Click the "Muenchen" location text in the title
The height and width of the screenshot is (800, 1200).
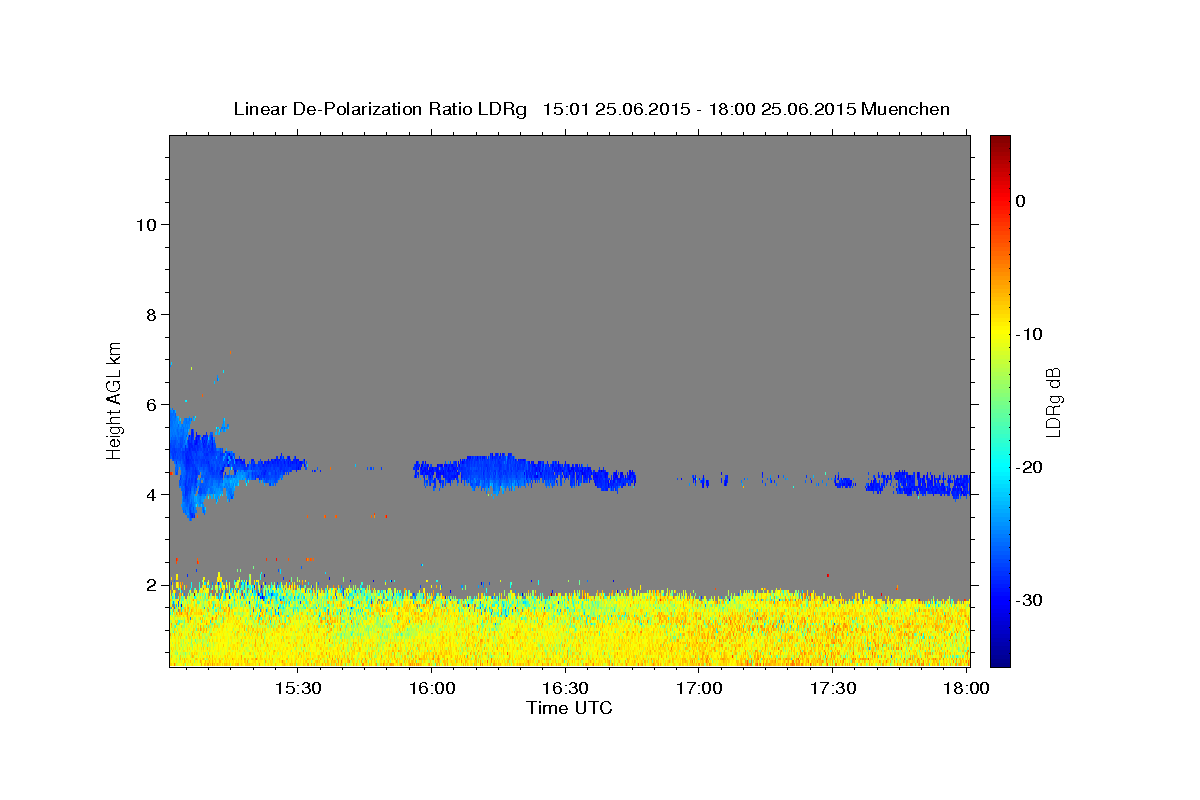pos(906,109)
